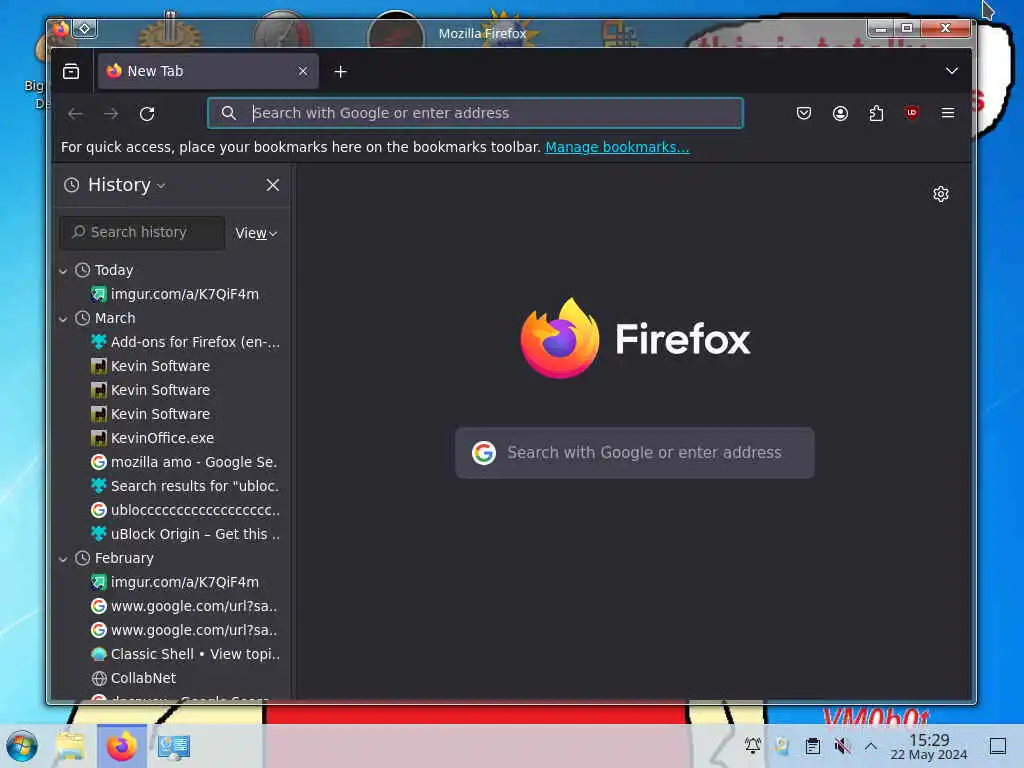Screen dimensions: 1024x768
Task: Select the New Tab tab
Action: click(208, 71)
